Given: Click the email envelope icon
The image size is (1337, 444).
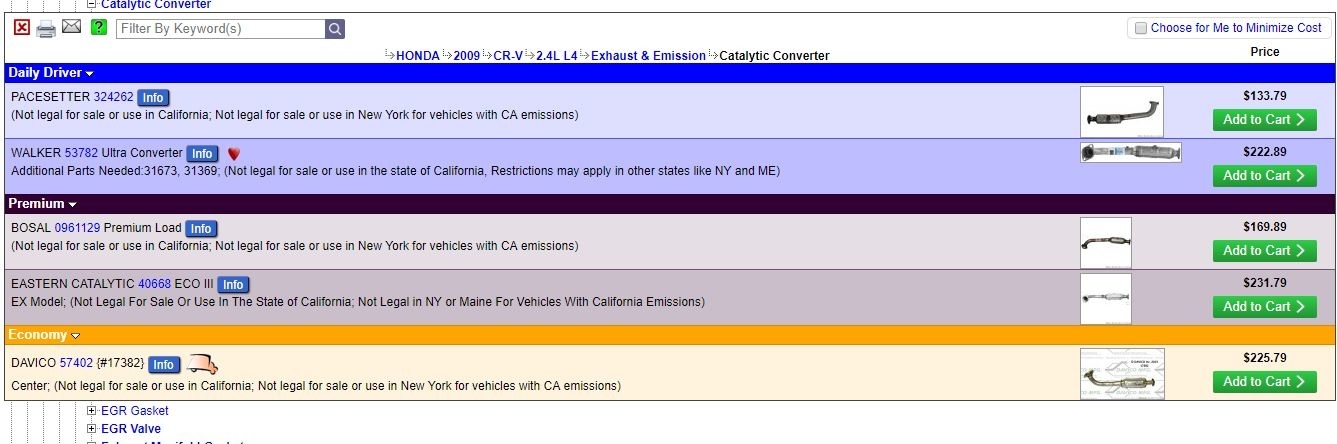Looking at the screenshot, I should coord(71,27).
